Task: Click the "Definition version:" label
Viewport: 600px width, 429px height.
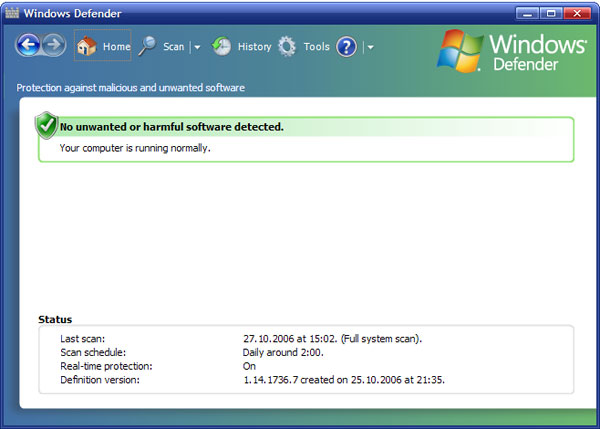Action: (x=100, y=380)
